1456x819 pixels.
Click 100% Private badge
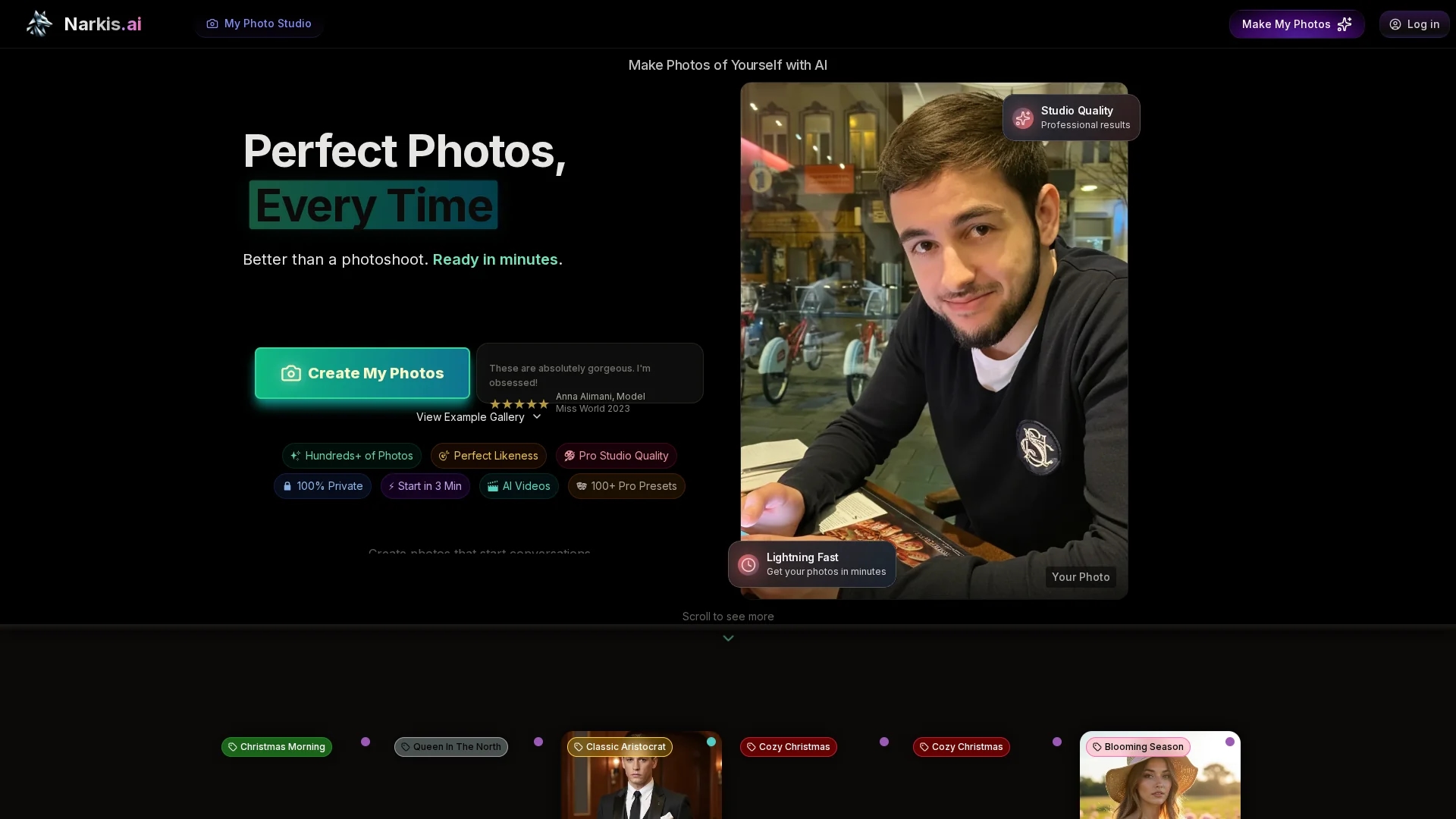322,486
